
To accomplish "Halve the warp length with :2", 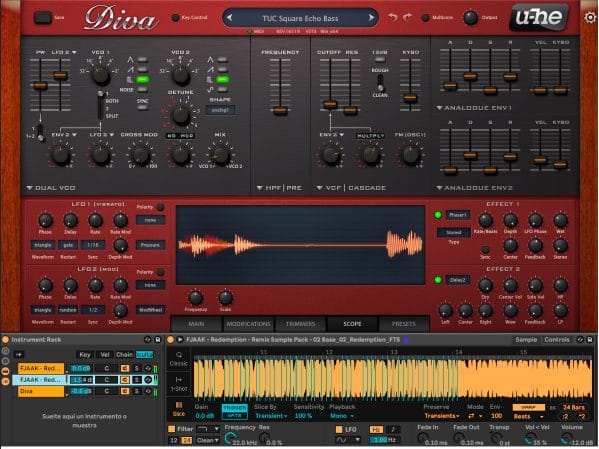I will point(566,416).
